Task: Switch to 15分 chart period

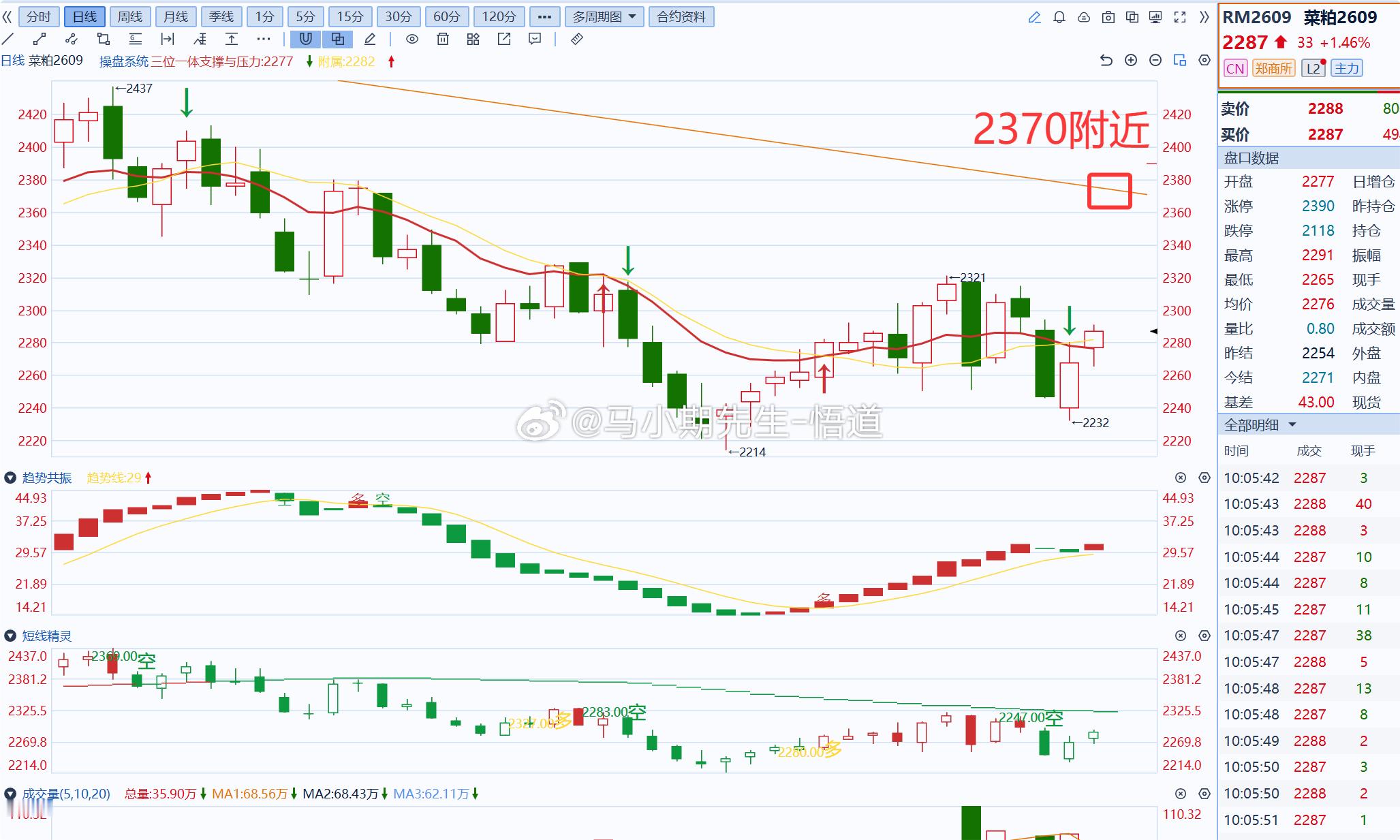Action: coord(350,16)
